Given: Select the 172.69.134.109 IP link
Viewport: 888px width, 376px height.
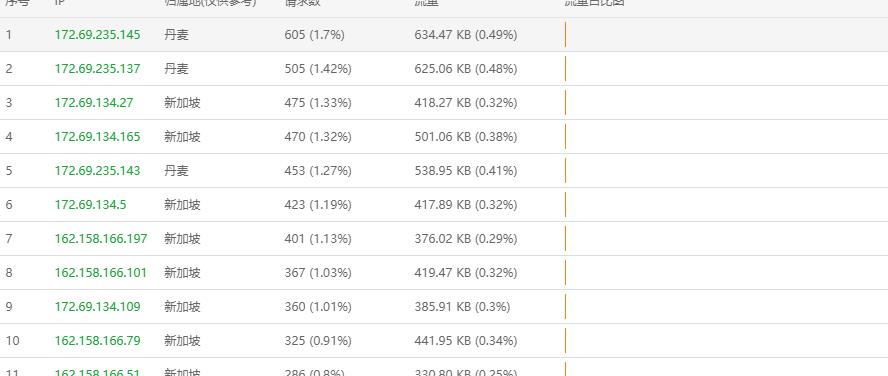Looking at the screenshot, I should click(x=97, y=306).
